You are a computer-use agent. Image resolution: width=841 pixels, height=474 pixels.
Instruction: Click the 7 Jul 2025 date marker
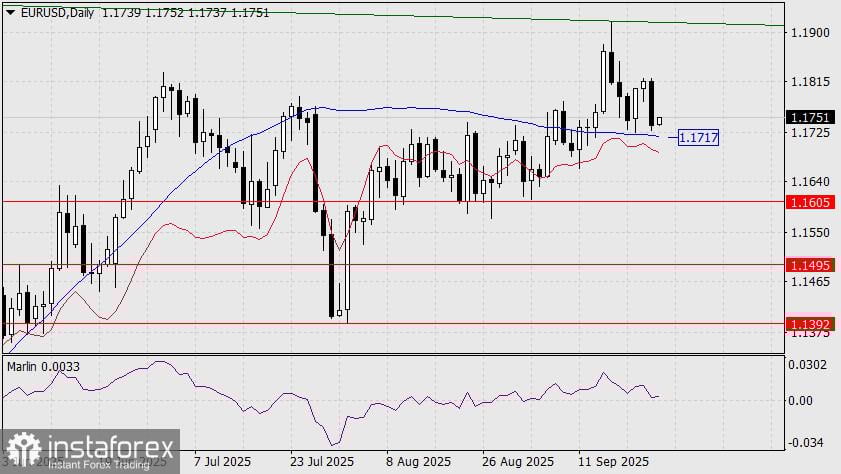pos(222,462)
